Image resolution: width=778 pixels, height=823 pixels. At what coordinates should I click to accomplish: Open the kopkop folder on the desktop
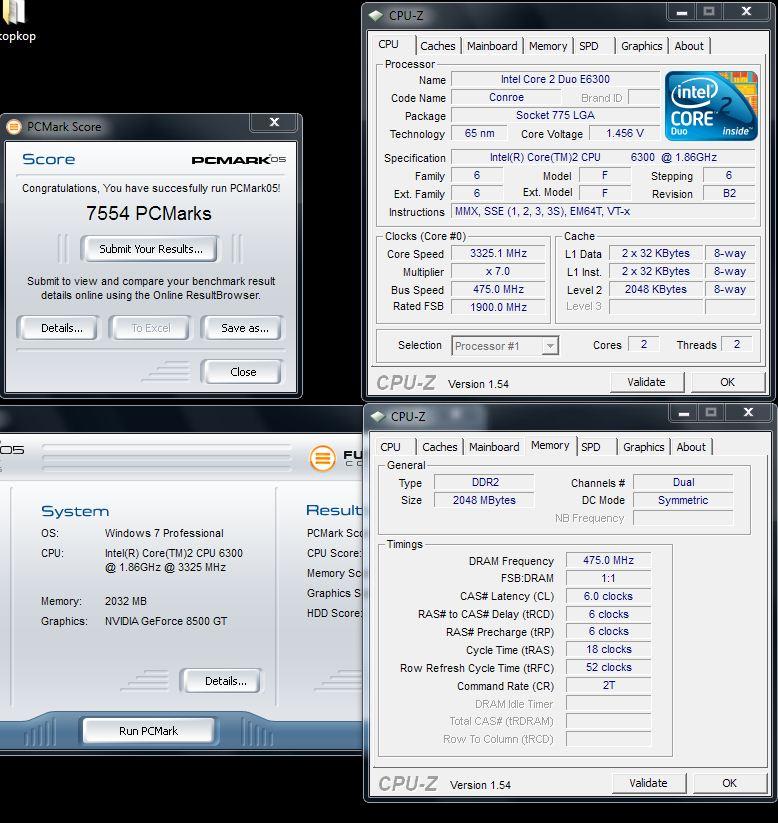point(15,21)
